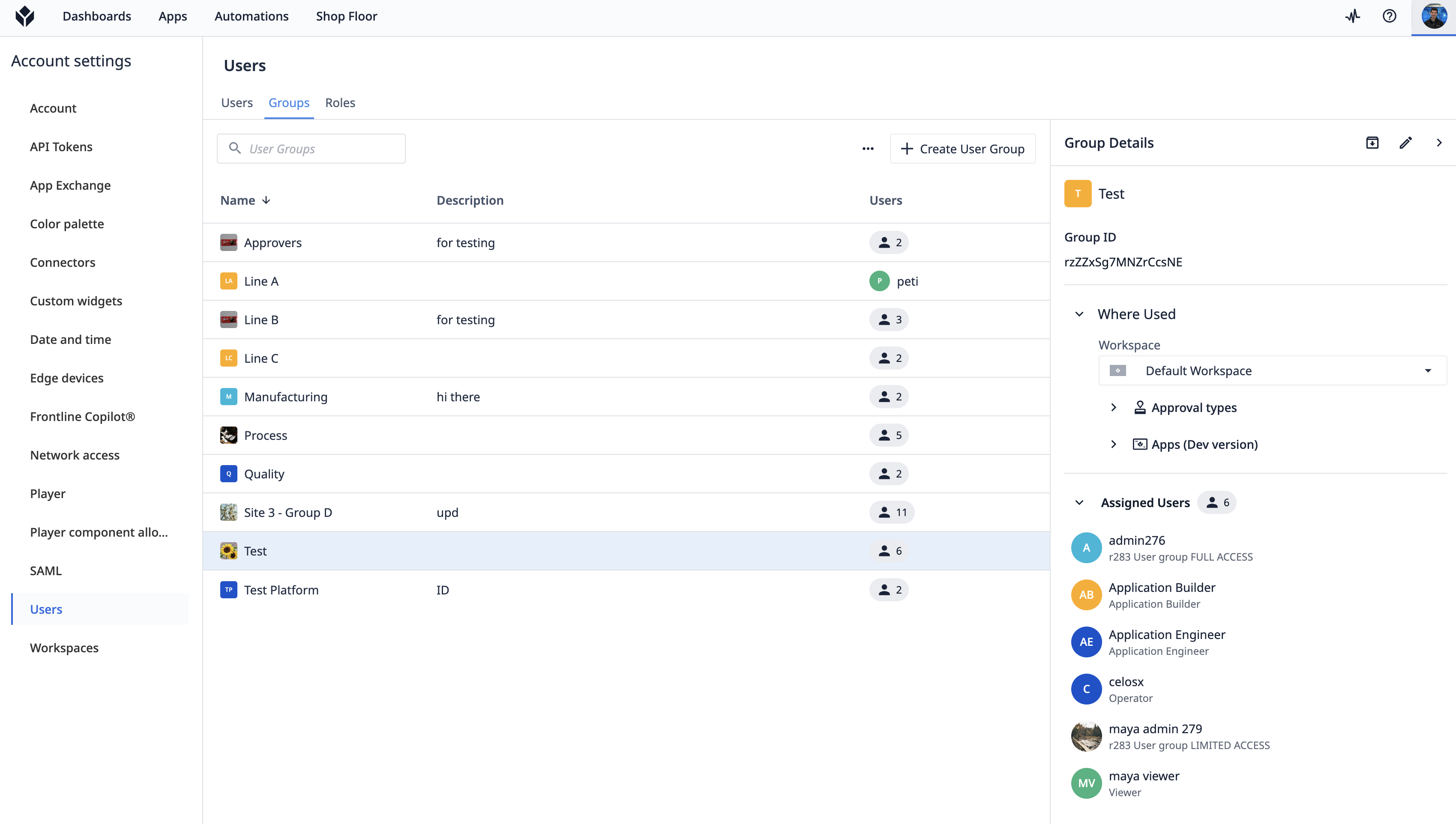This screenshot has height=824, width=1456.
Task: Click the Test group sunflower icon
Action: tap(229, 551)
